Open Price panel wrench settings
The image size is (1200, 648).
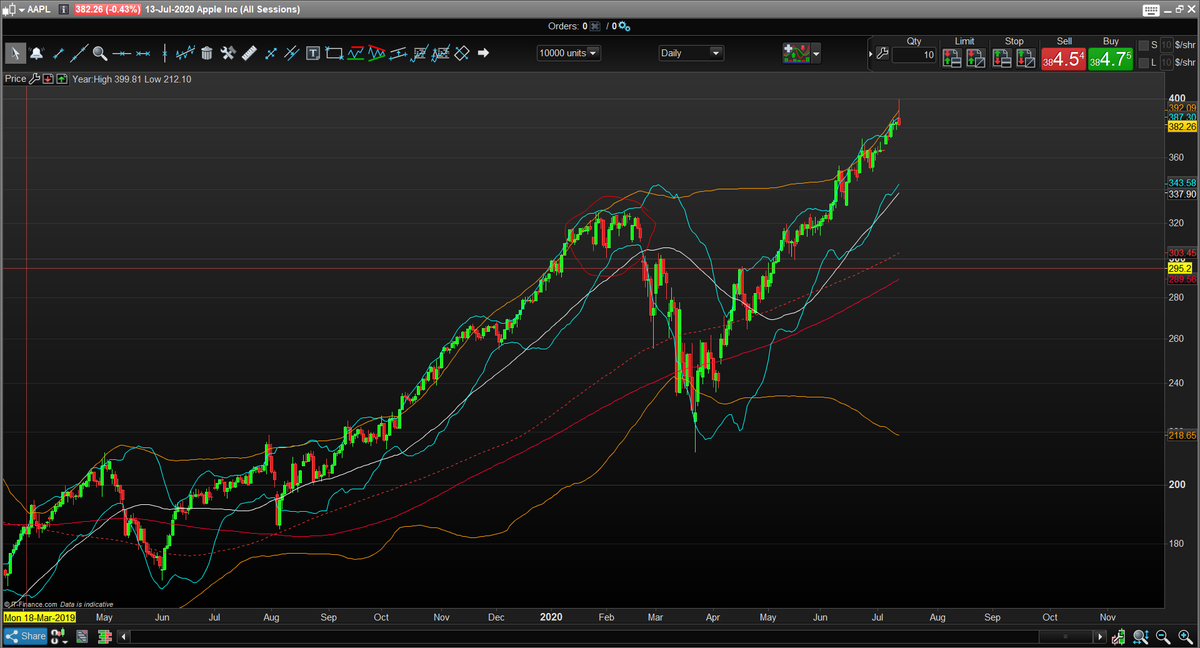34,79
